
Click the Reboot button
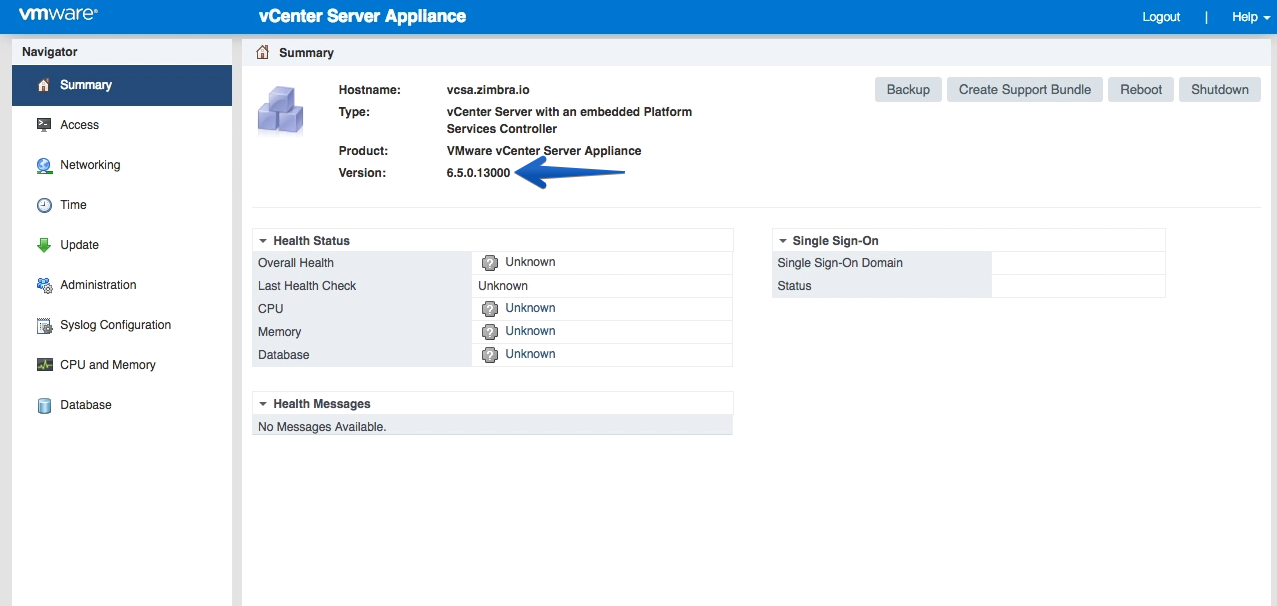[1141, 89]
